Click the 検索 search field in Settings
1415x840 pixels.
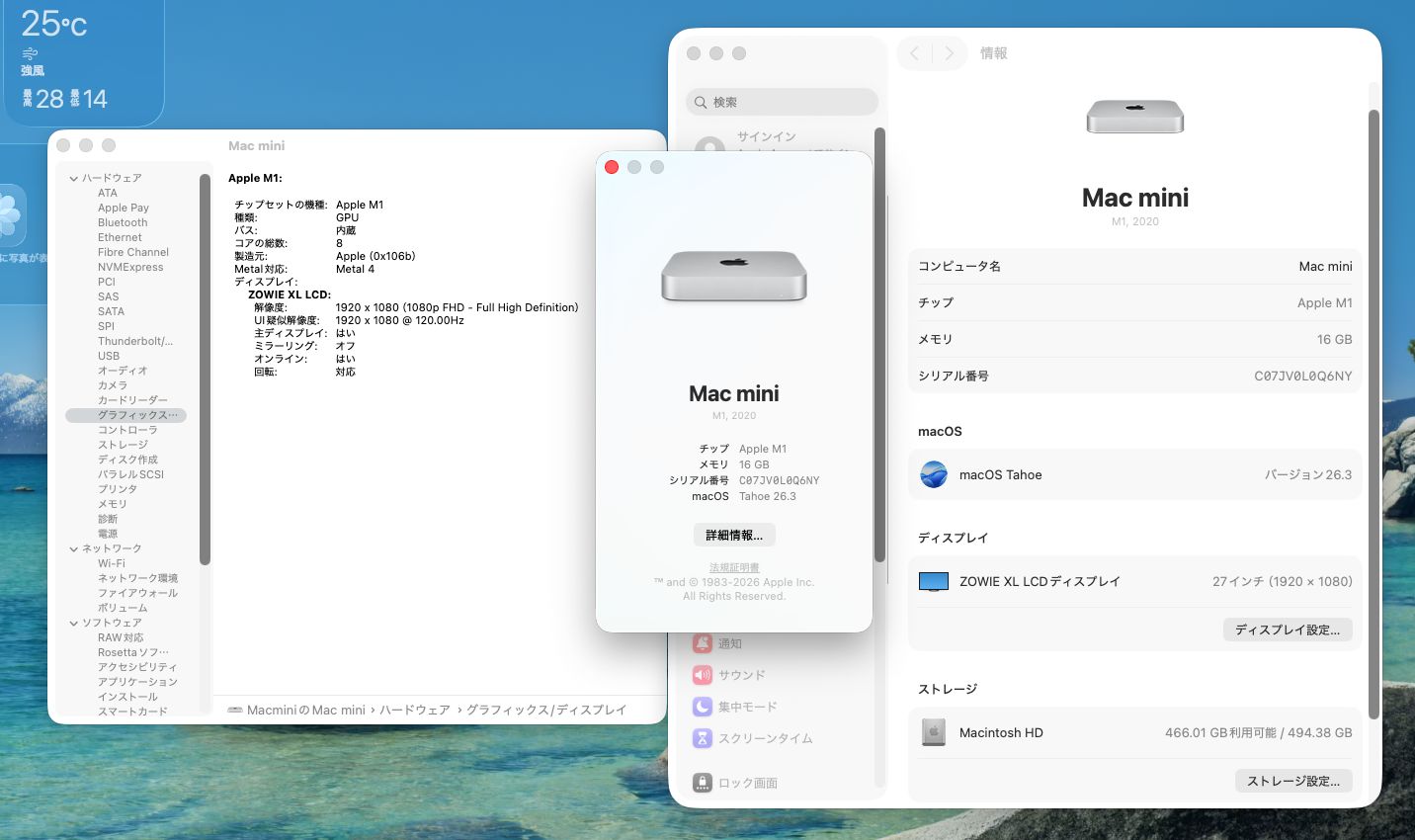coord(782,102)
